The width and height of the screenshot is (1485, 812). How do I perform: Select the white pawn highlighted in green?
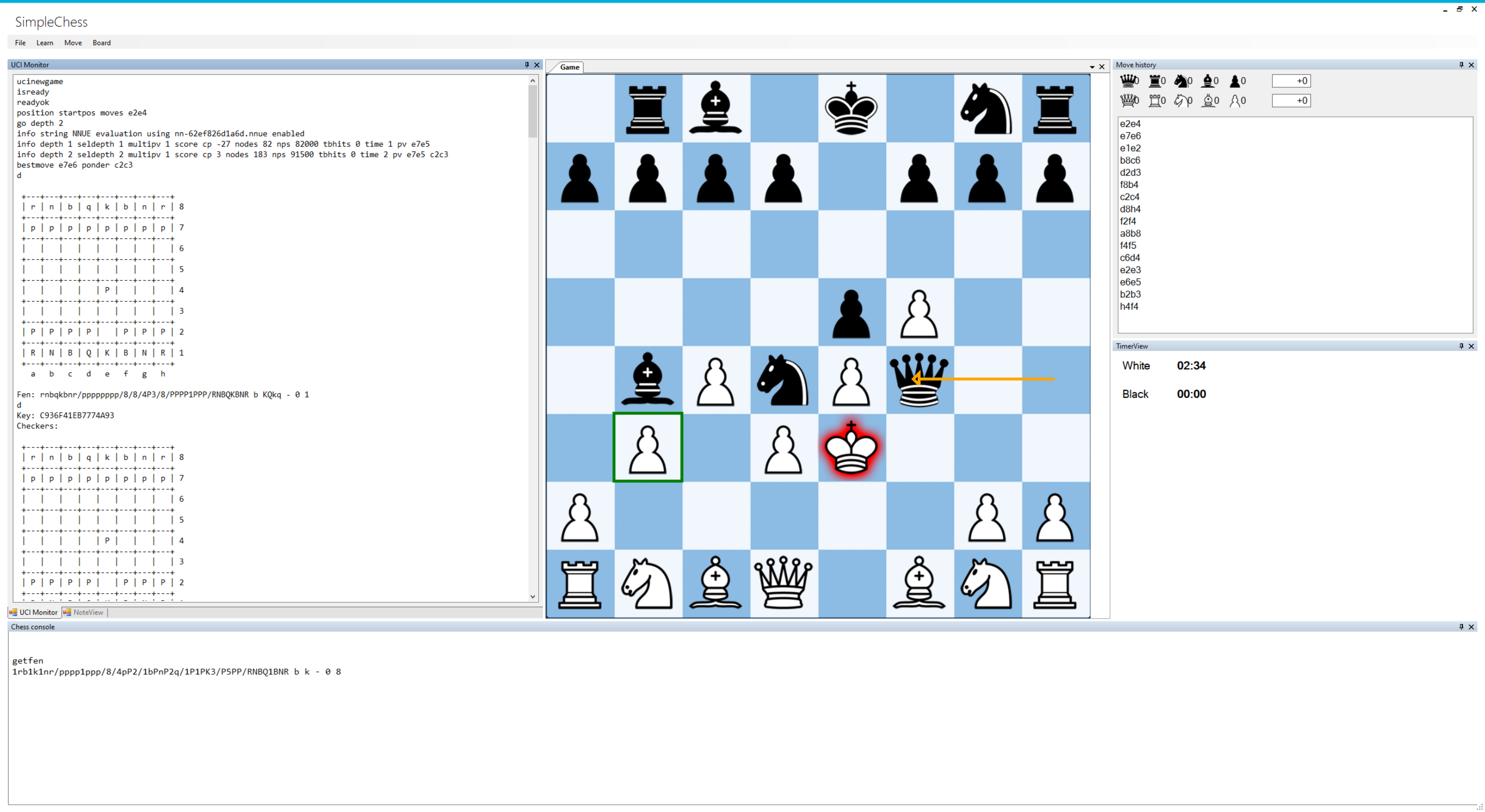tap(647, 448)
